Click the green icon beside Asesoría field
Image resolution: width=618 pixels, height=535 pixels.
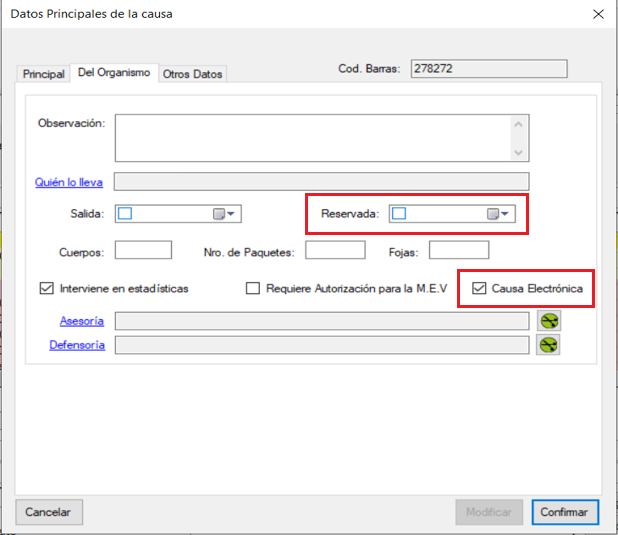coord(548,321)
